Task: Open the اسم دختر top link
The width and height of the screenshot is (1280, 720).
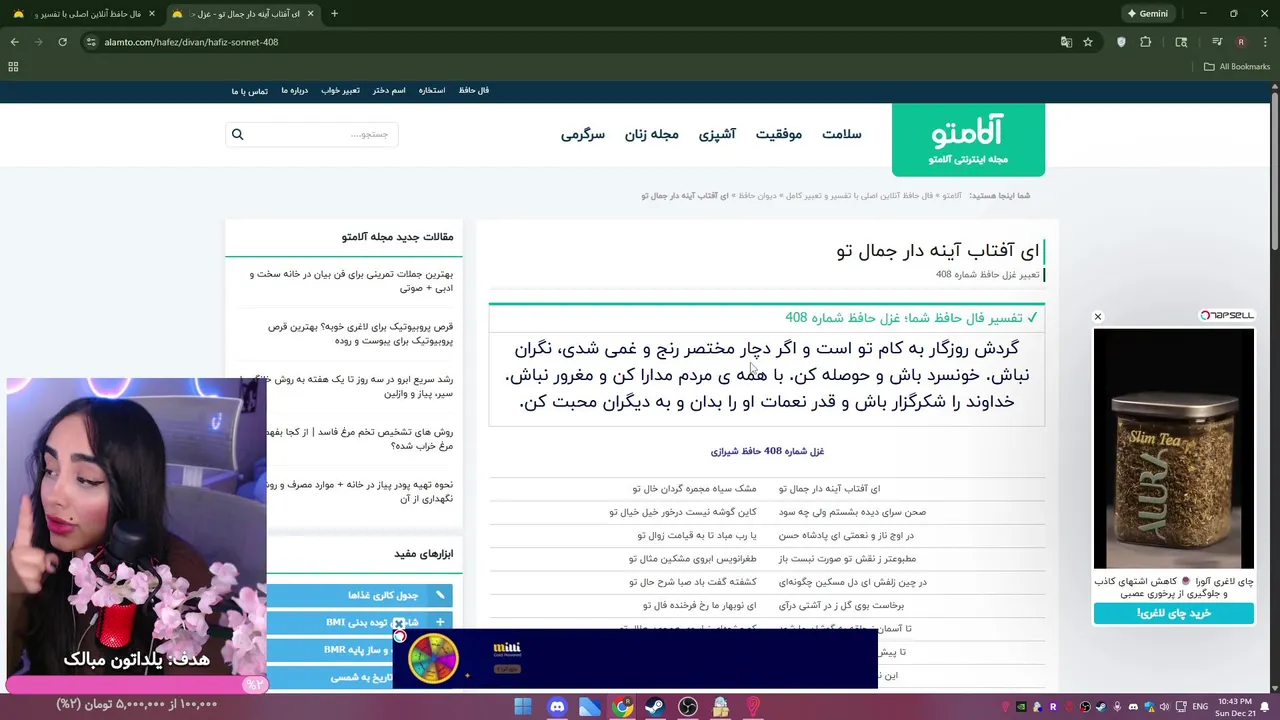Action: [389, 90]
